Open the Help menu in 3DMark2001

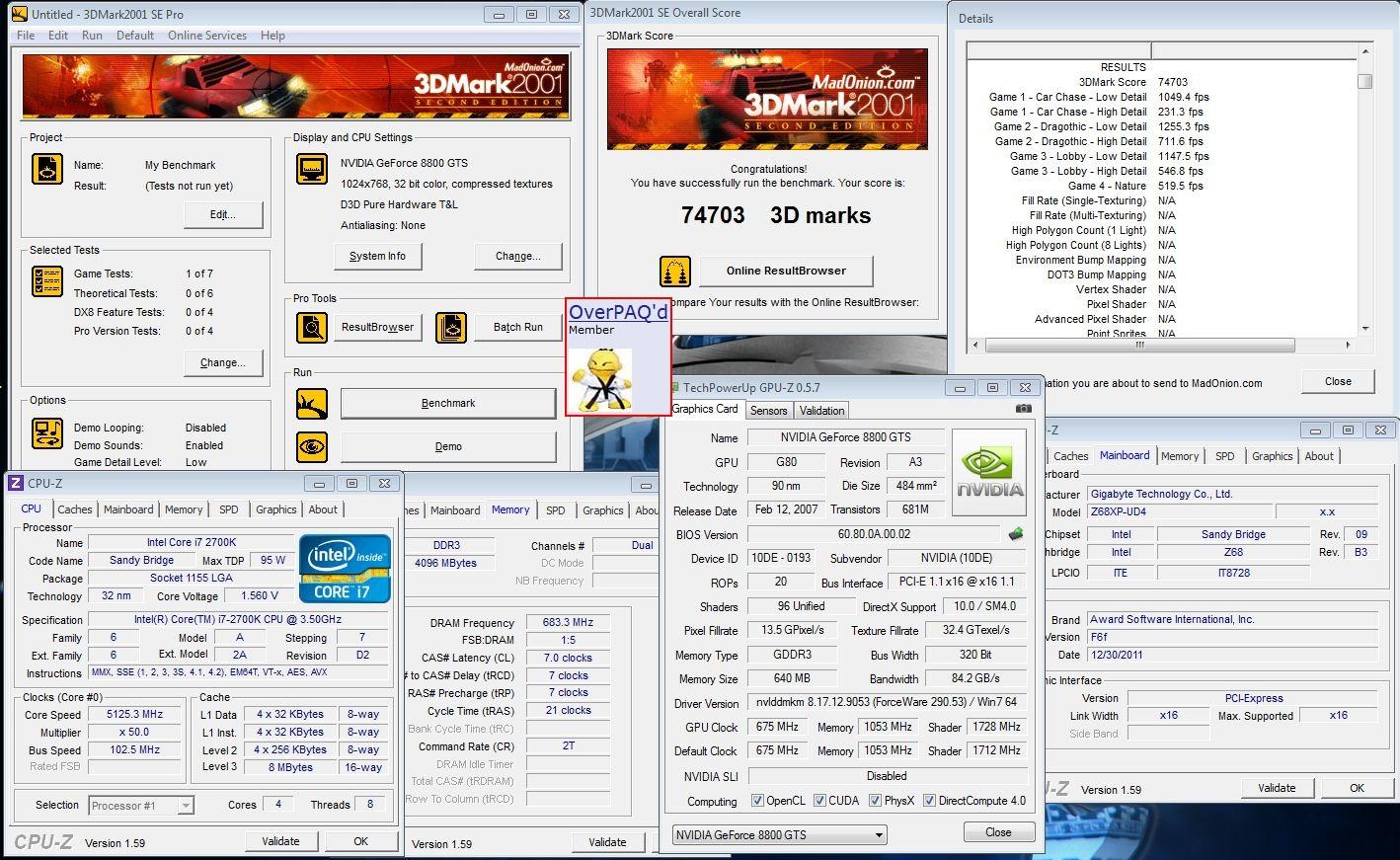click(x=272, y=36)
